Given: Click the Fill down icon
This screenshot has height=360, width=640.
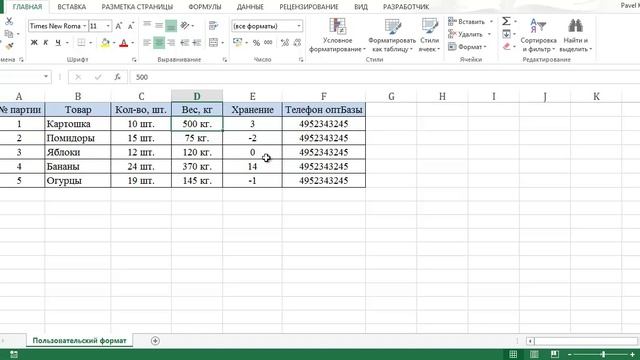Looking at the screenshot, I should coord(507,34).
